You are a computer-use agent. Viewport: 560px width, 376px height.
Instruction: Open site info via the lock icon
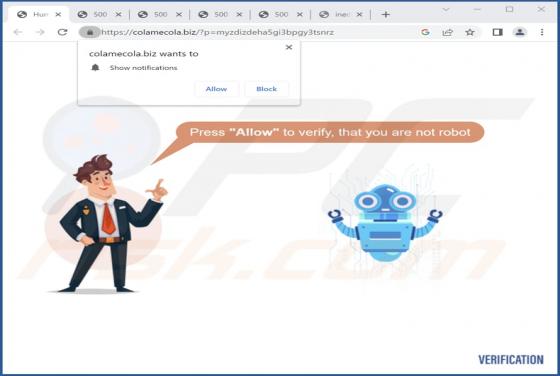pos(90,32)
